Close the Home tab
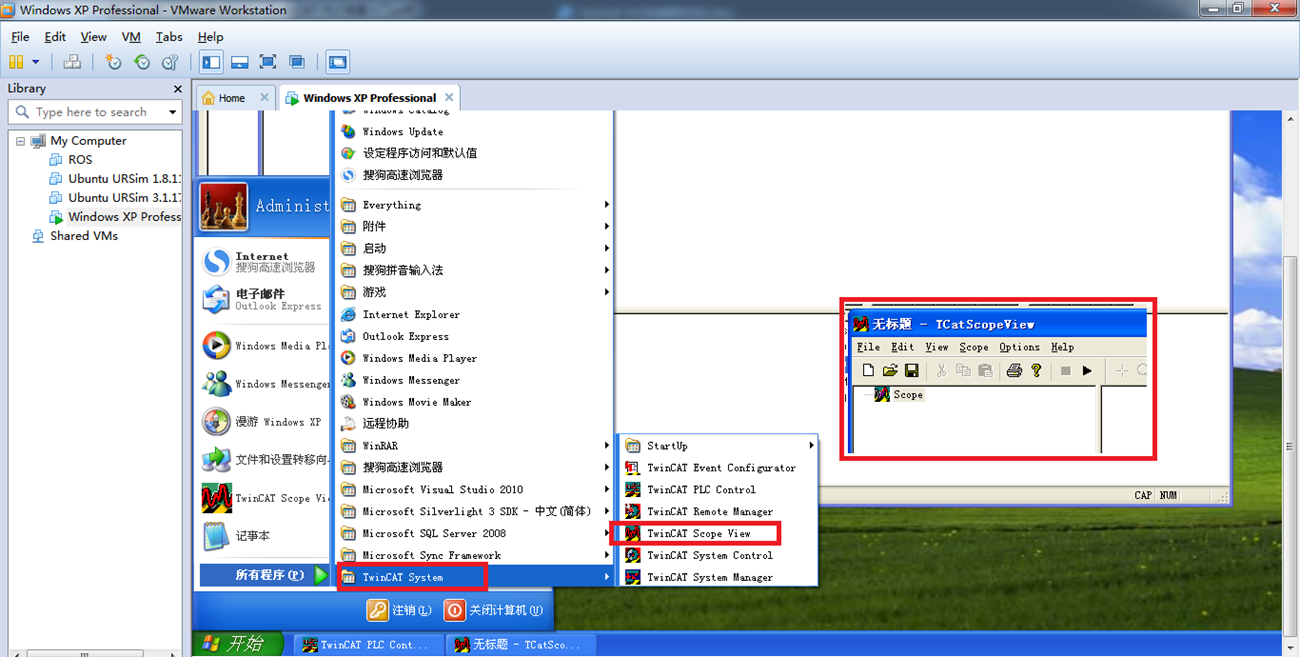The image size is (1300, 657). coord(265,97)
